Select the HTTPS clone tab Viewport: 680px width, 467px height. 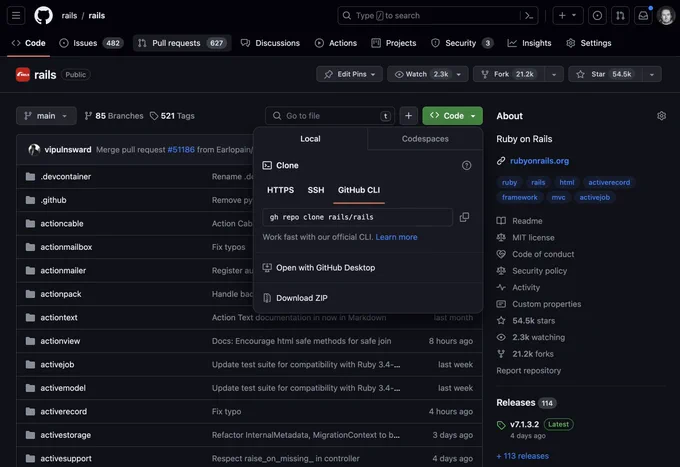point(280,190)
